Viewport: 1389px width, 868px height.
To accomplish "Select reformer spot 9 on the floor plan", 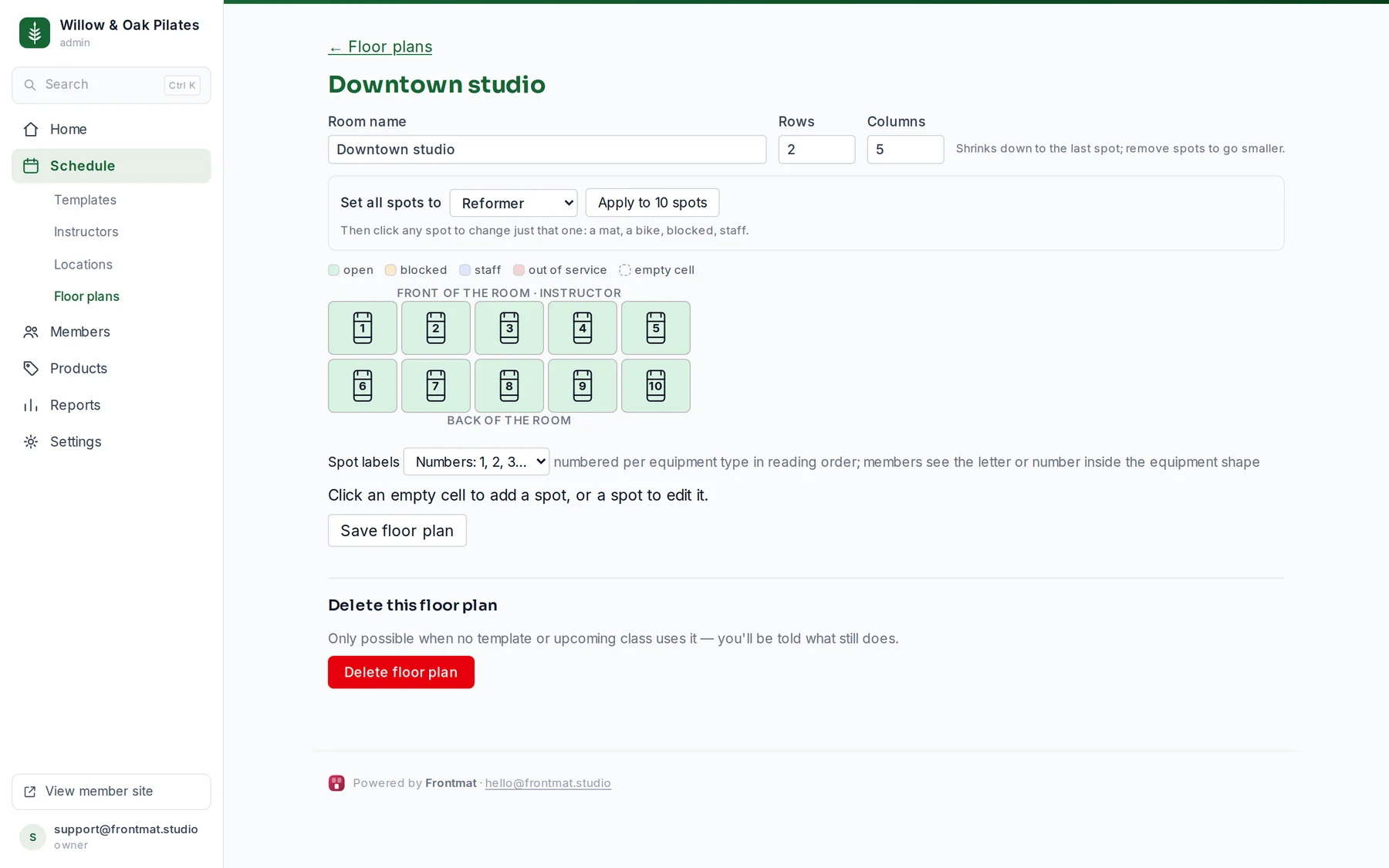I will pyautogui.click(x=583, y=386).
